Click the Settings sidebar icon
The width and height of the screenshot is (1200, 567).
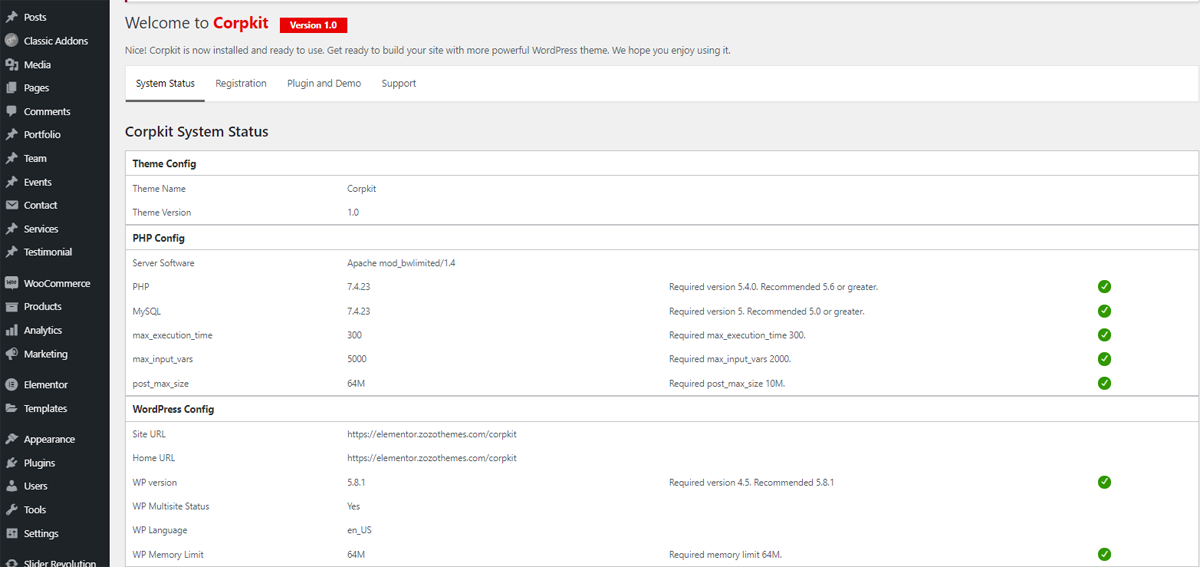(x=12, y=533)
